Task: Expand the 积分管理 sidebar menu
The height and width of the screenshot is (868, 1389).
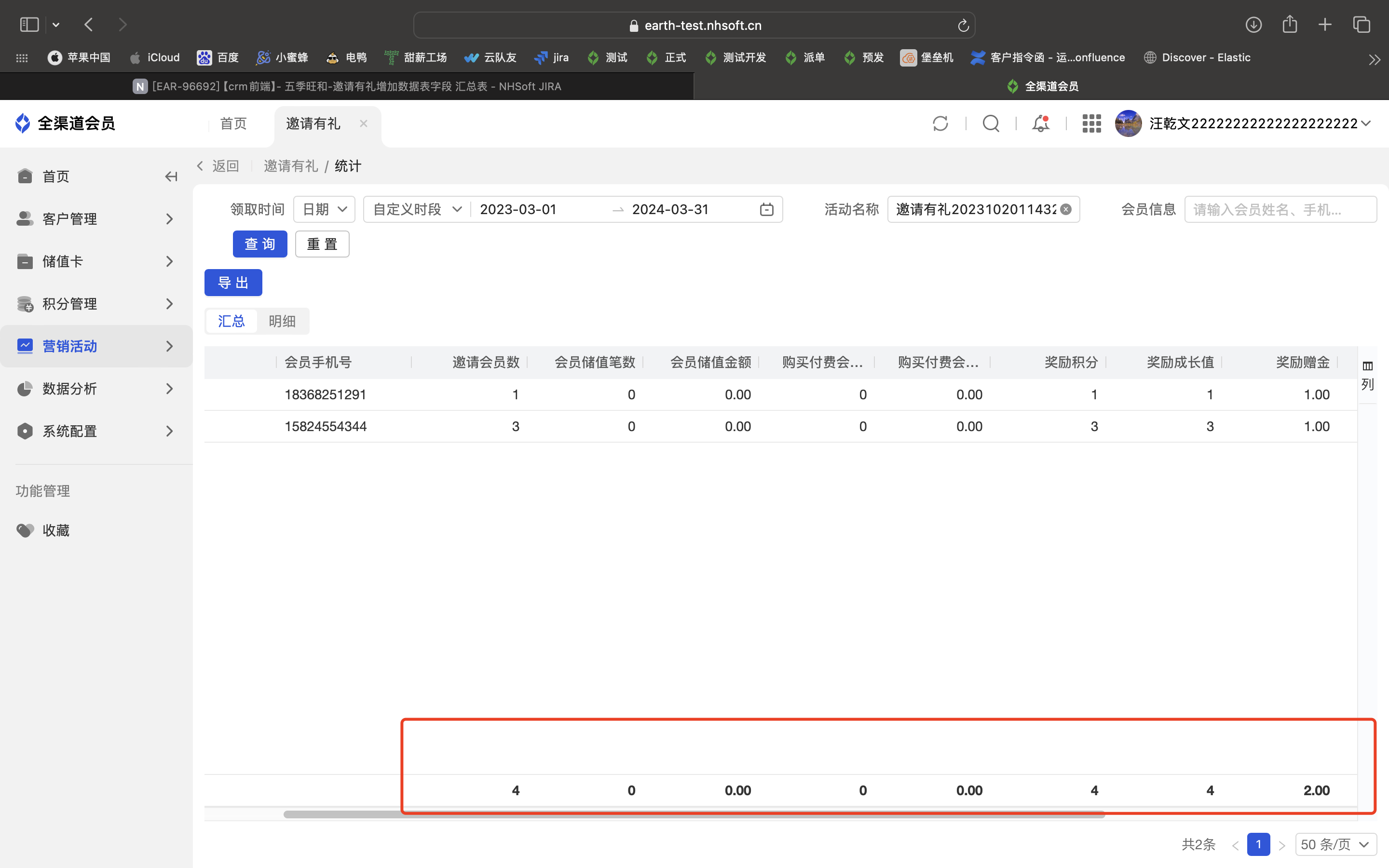Action: click(96, 304)
